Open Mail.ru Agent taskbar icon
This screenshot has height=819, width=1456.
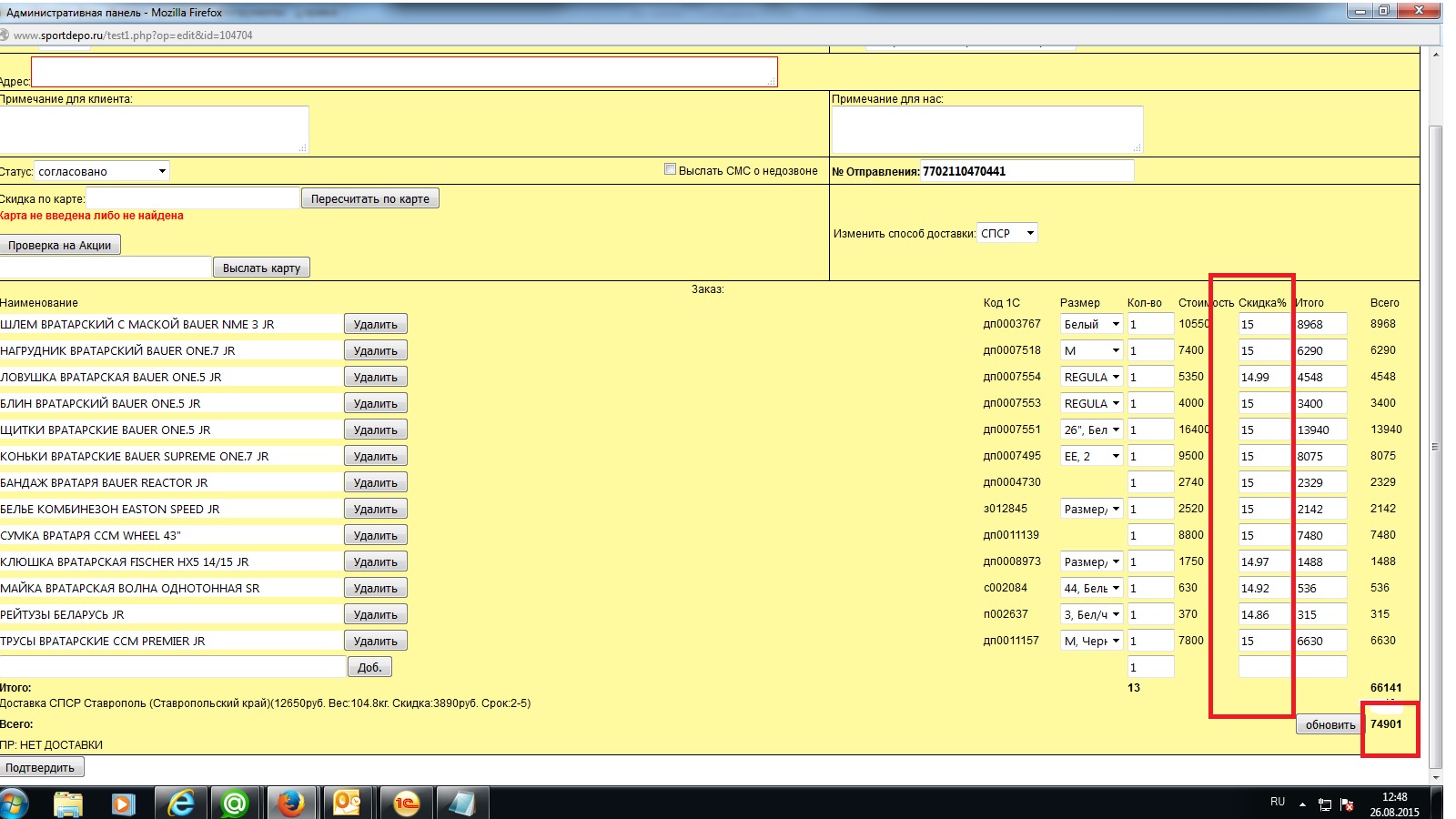(x=235, y=804)
